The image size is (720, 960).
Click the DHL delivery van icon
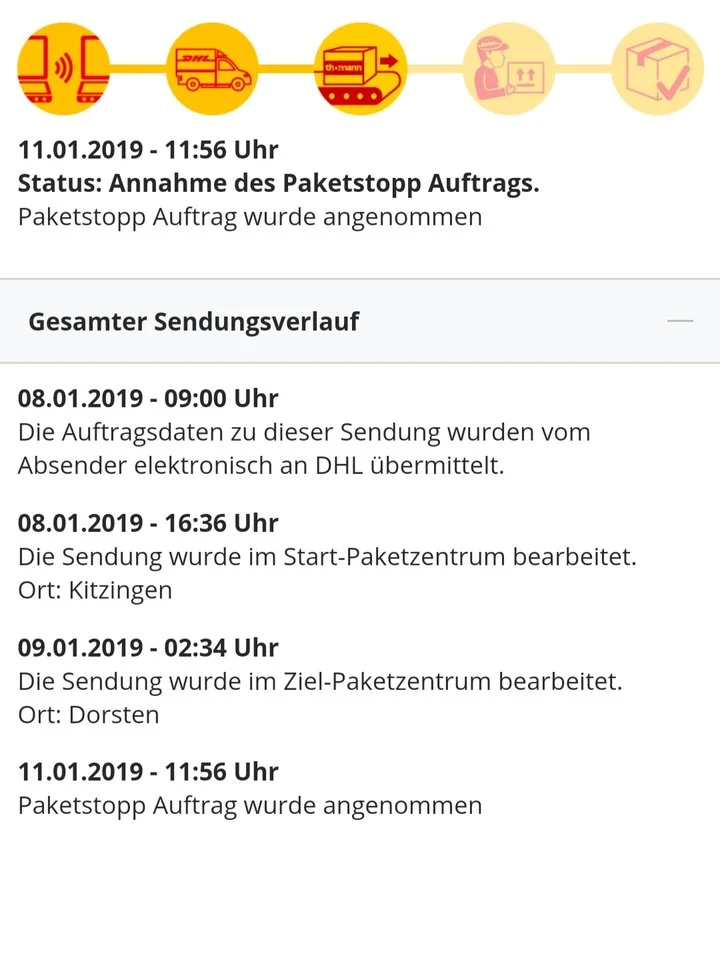[211, 68]
